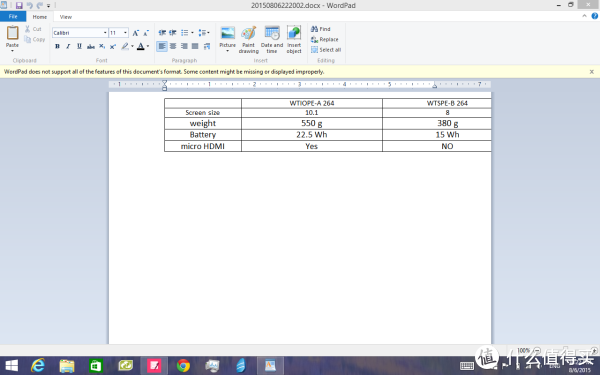Open the font size dropdown
Image resolution: width=600 pixels, height=375 pixels.
125,33
